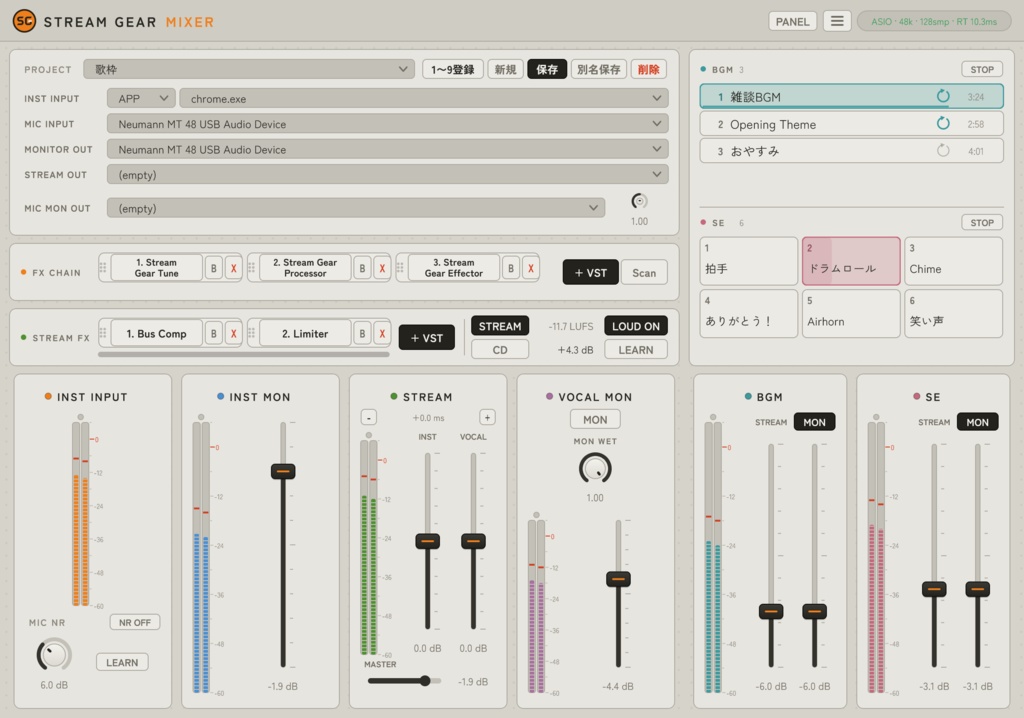Select Opening Theme track row
Viewport: 1024px width, 718px height.
click(851, 123)
